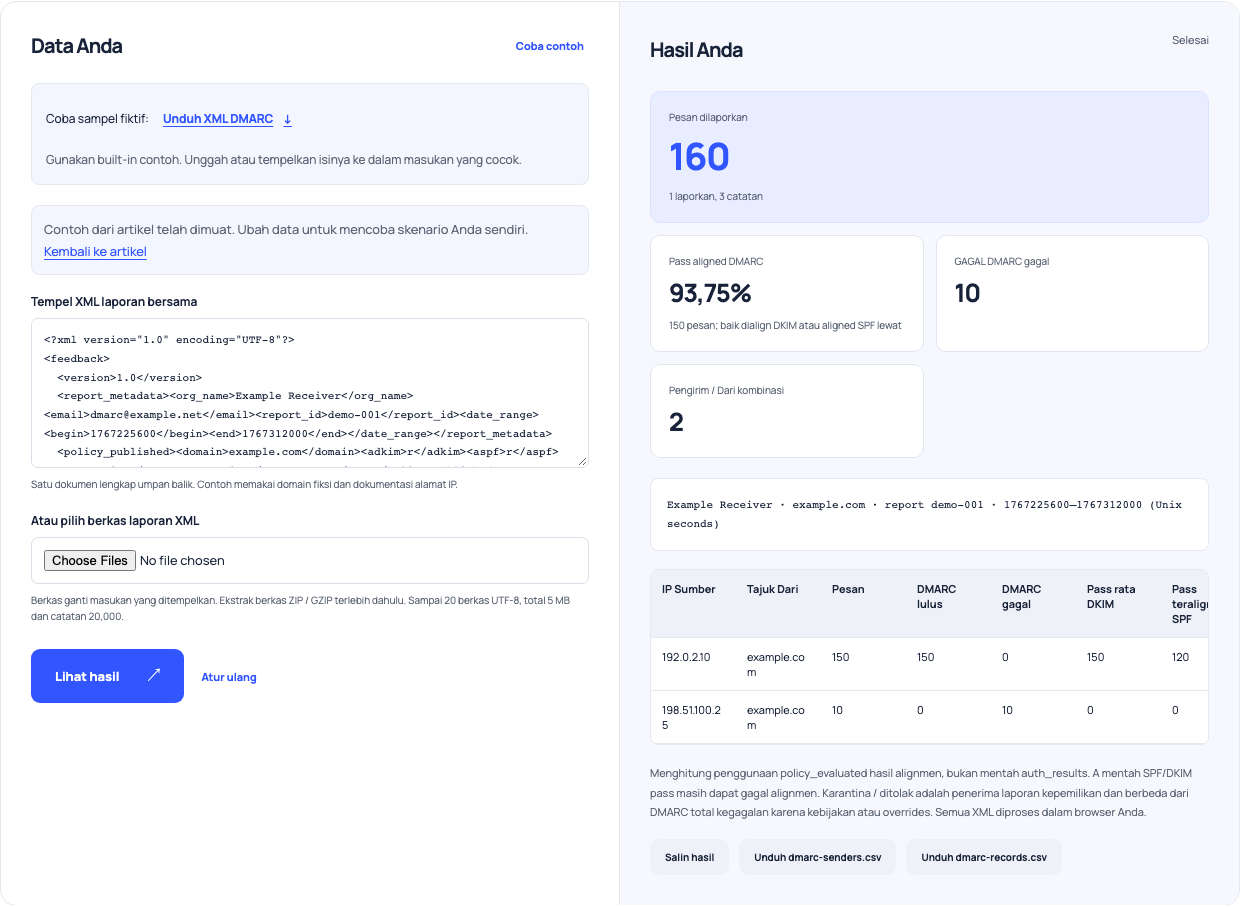Click the Tajuk Dari column header
The height and width of the screenshot is (907, 1240).
pyautogui.click(x=773, y=589)
